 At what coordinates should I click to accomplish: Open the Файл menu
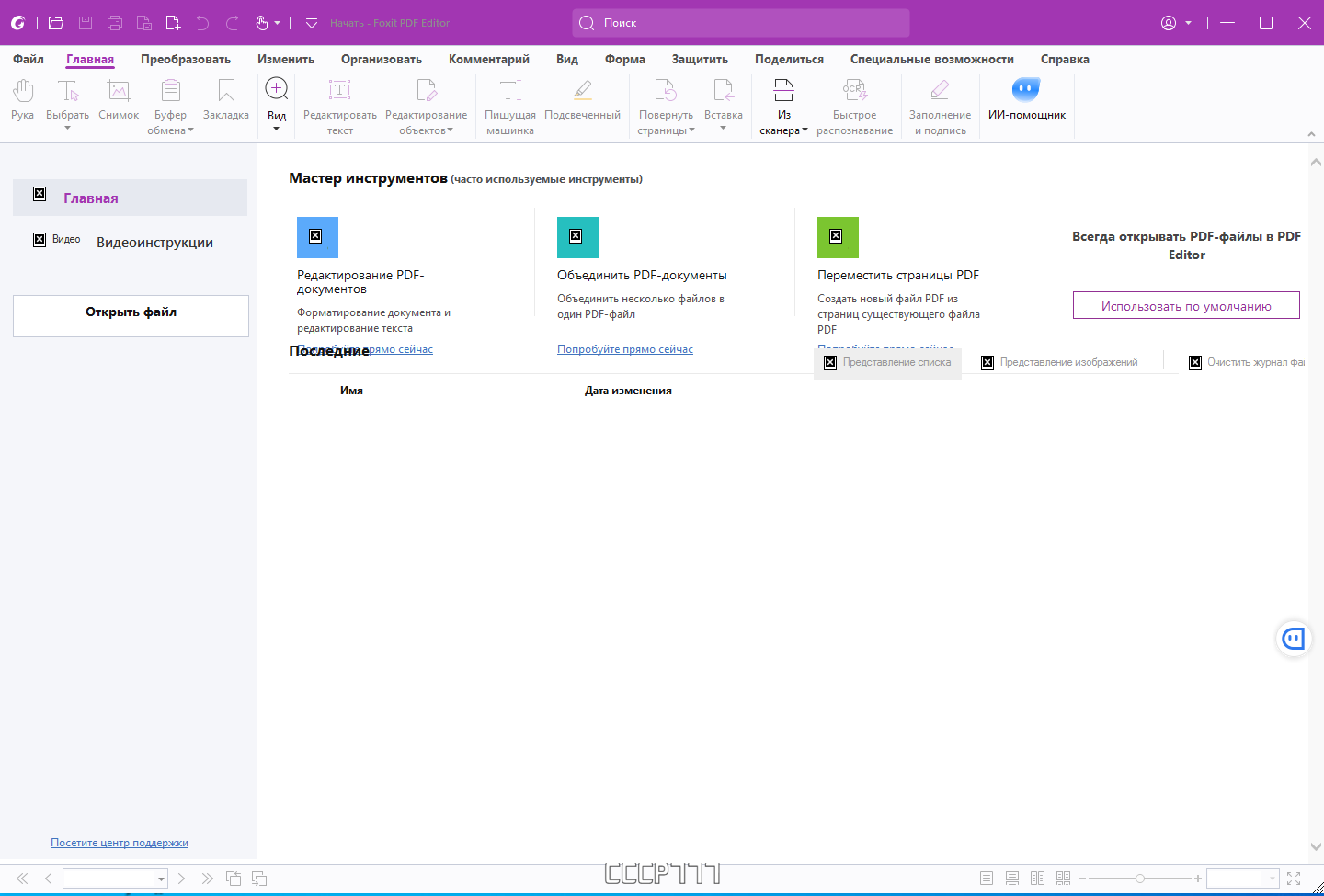pyautogui.click(x=29, y=59)
